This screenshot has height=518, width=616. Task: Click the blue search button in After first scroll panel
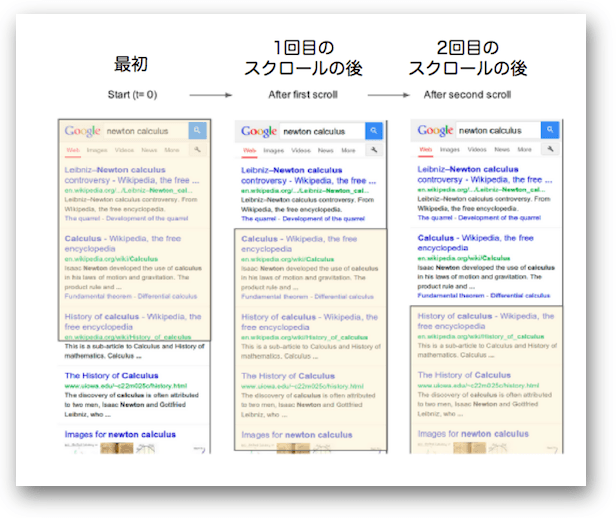click(374, 131)
